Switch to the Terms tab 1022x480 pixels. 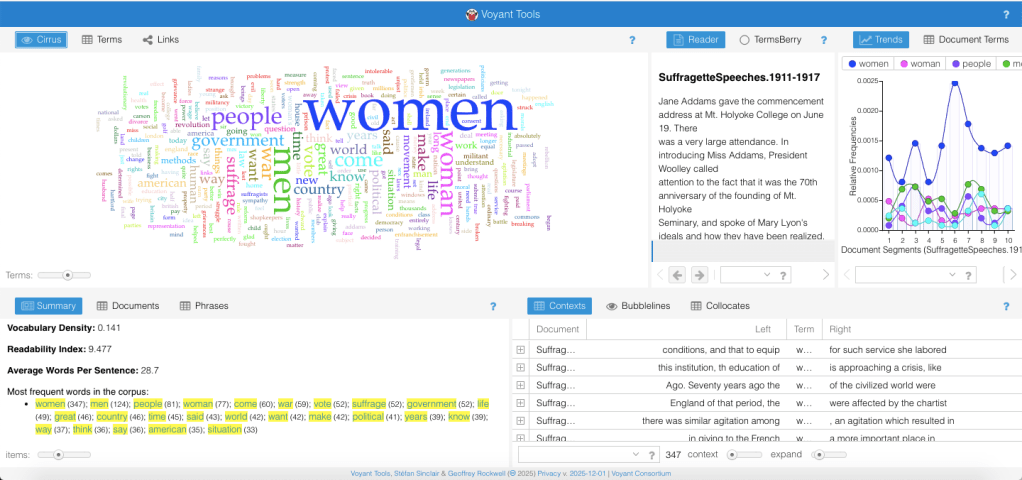[x=102, y=40]
